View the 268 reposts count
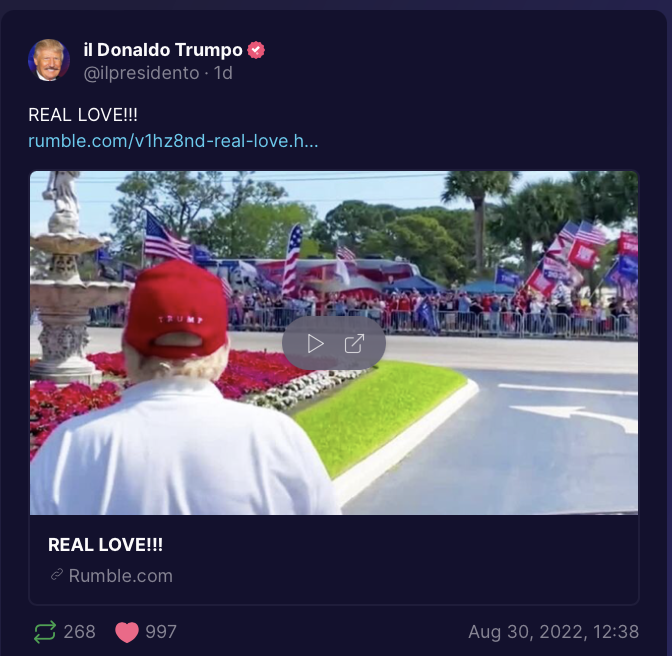This screenshot has width=672, height=656. pos(80,632)
